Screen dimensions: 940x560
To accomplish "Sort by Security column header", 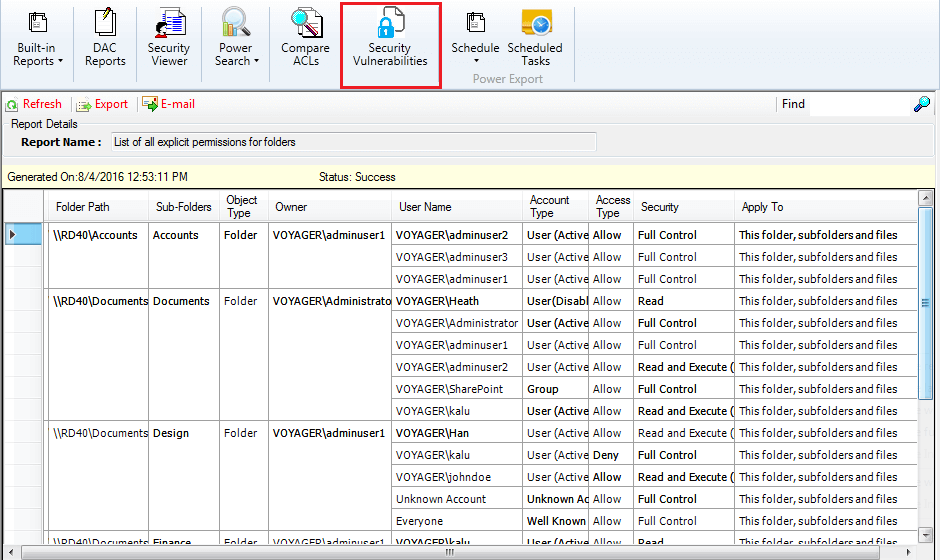I will pyautogui.click(x=684, y=207).
